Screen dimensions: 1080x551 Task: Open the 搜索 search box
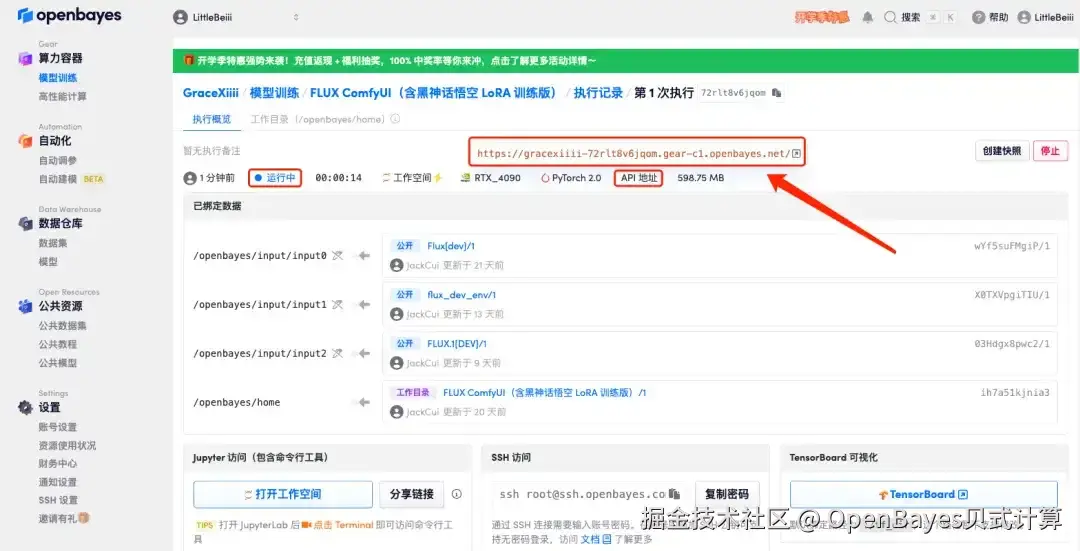[x=920, y=17]
